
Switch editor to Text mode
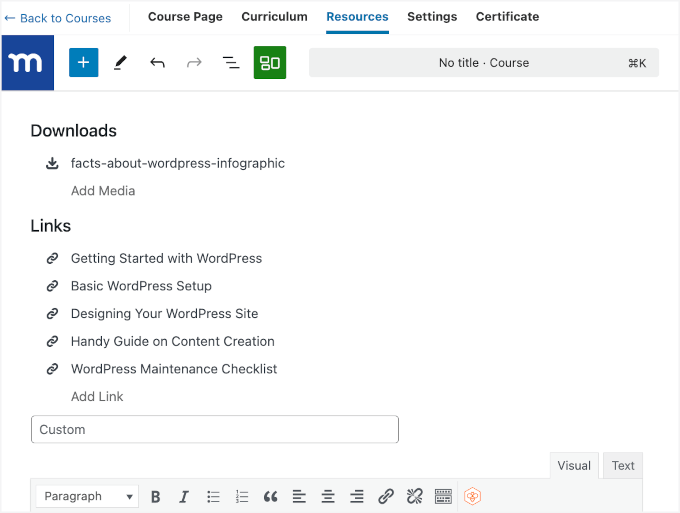(x=623, y=466)
